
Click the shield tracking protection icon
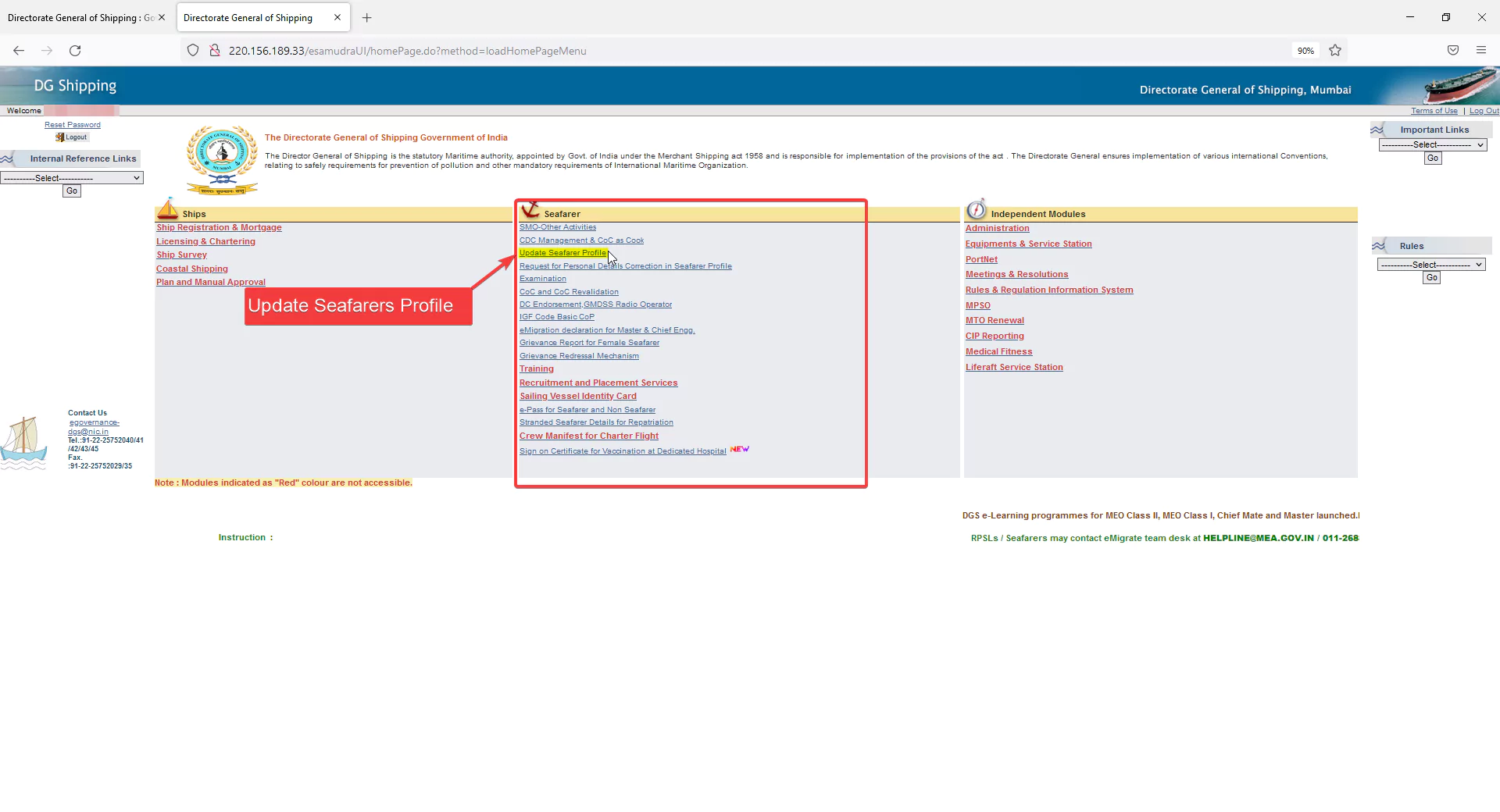coord(193,51)
